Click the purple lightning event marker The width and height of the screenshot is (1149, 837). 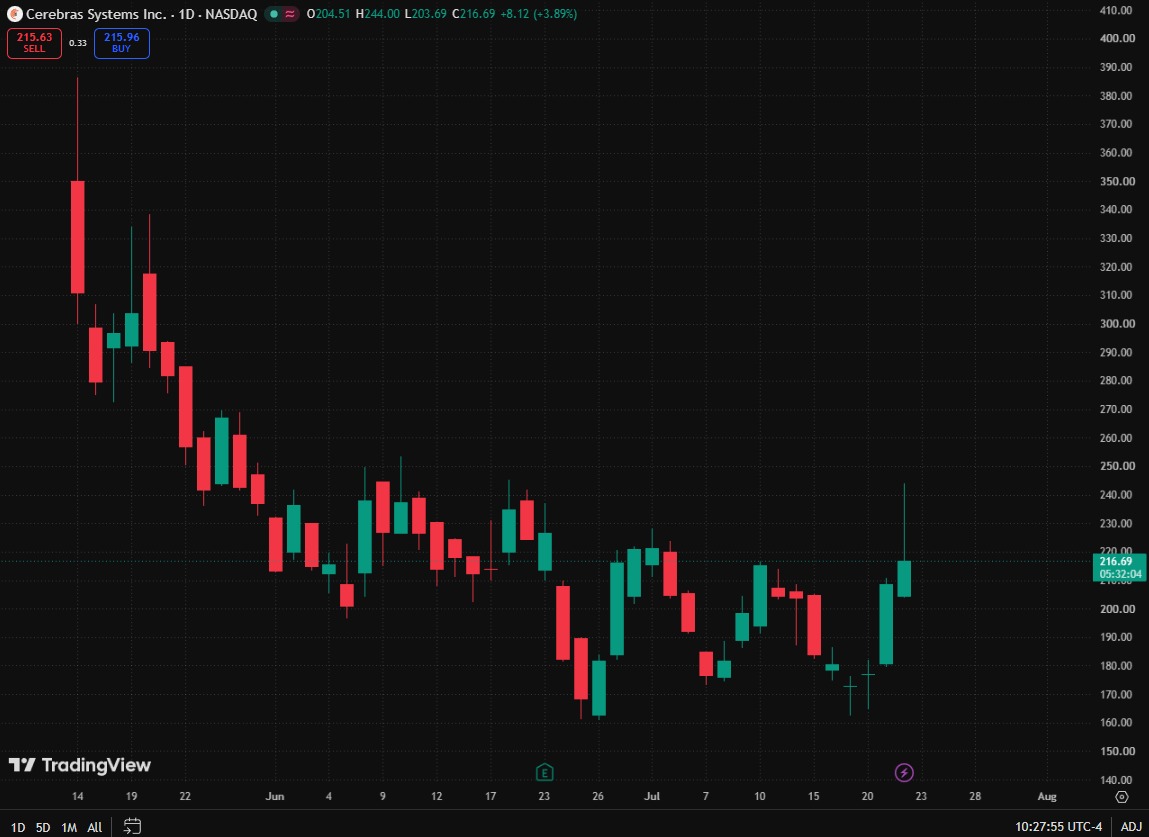pyautogui.click(x=904, y=772)
